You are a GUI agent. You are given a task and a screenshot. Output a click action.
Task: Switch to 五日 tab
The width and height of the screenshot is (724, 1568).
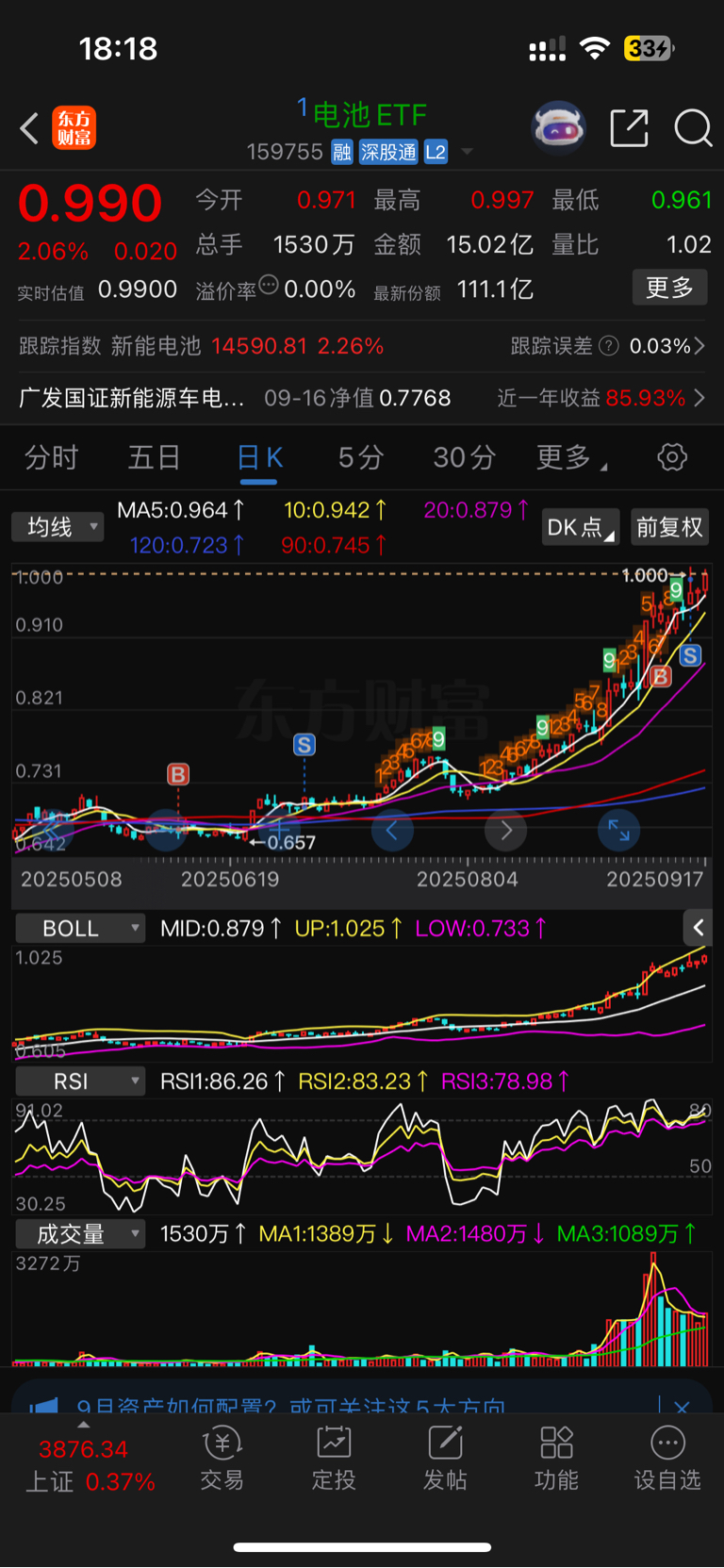pyautogui.click(x=155, y=457)
